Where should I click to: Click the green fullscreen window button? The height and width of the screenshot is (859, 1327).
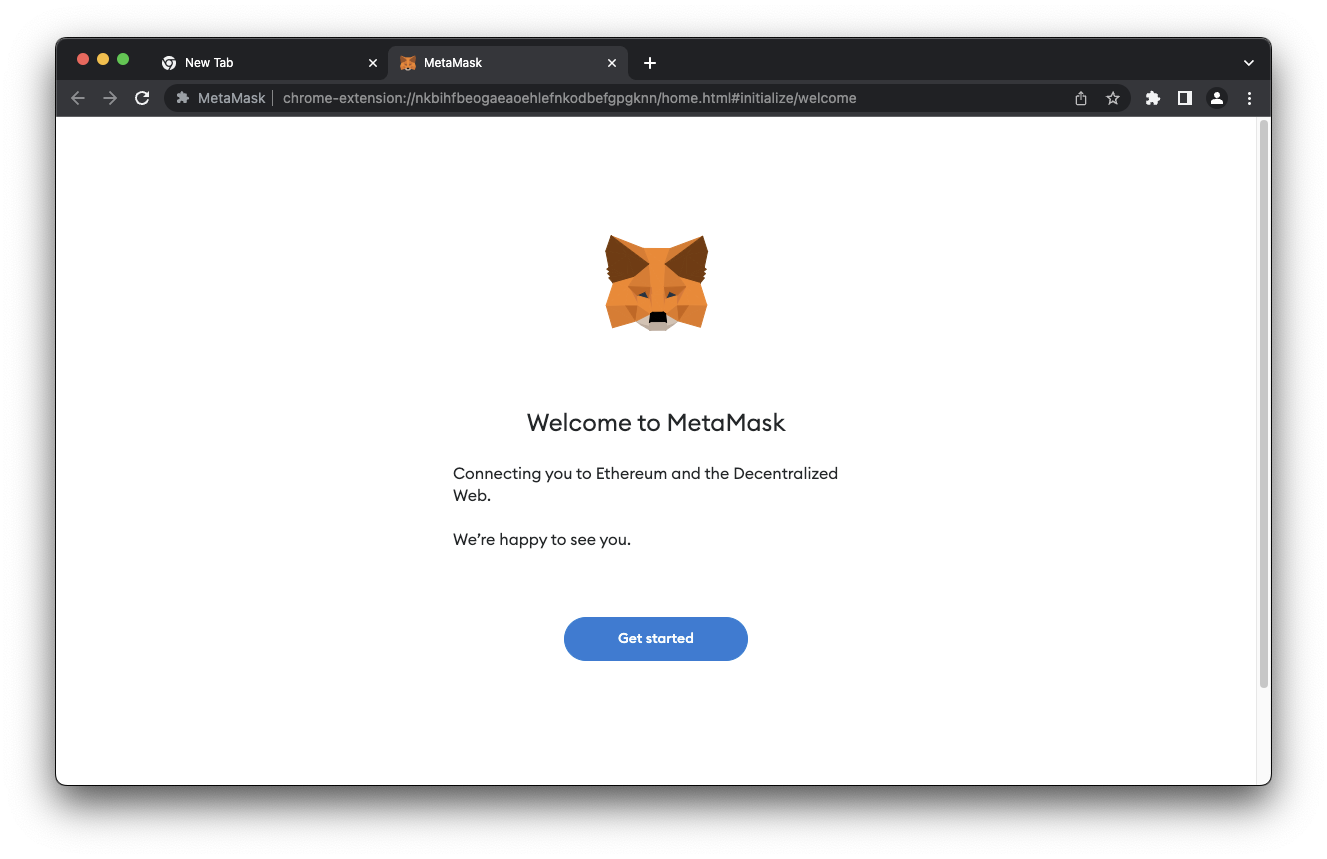123,59
